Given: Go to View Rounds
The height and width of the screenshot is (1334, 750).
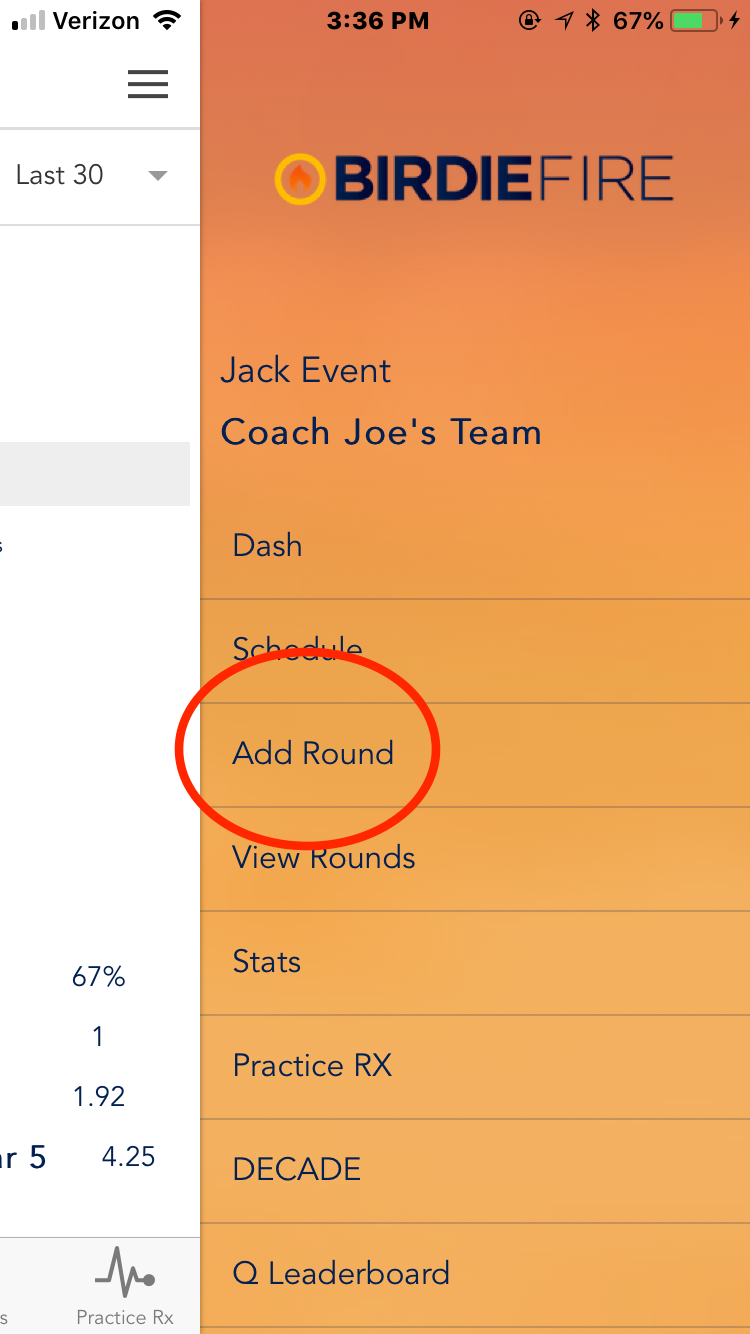Looking at the screenshot, I should coord(324,857).
